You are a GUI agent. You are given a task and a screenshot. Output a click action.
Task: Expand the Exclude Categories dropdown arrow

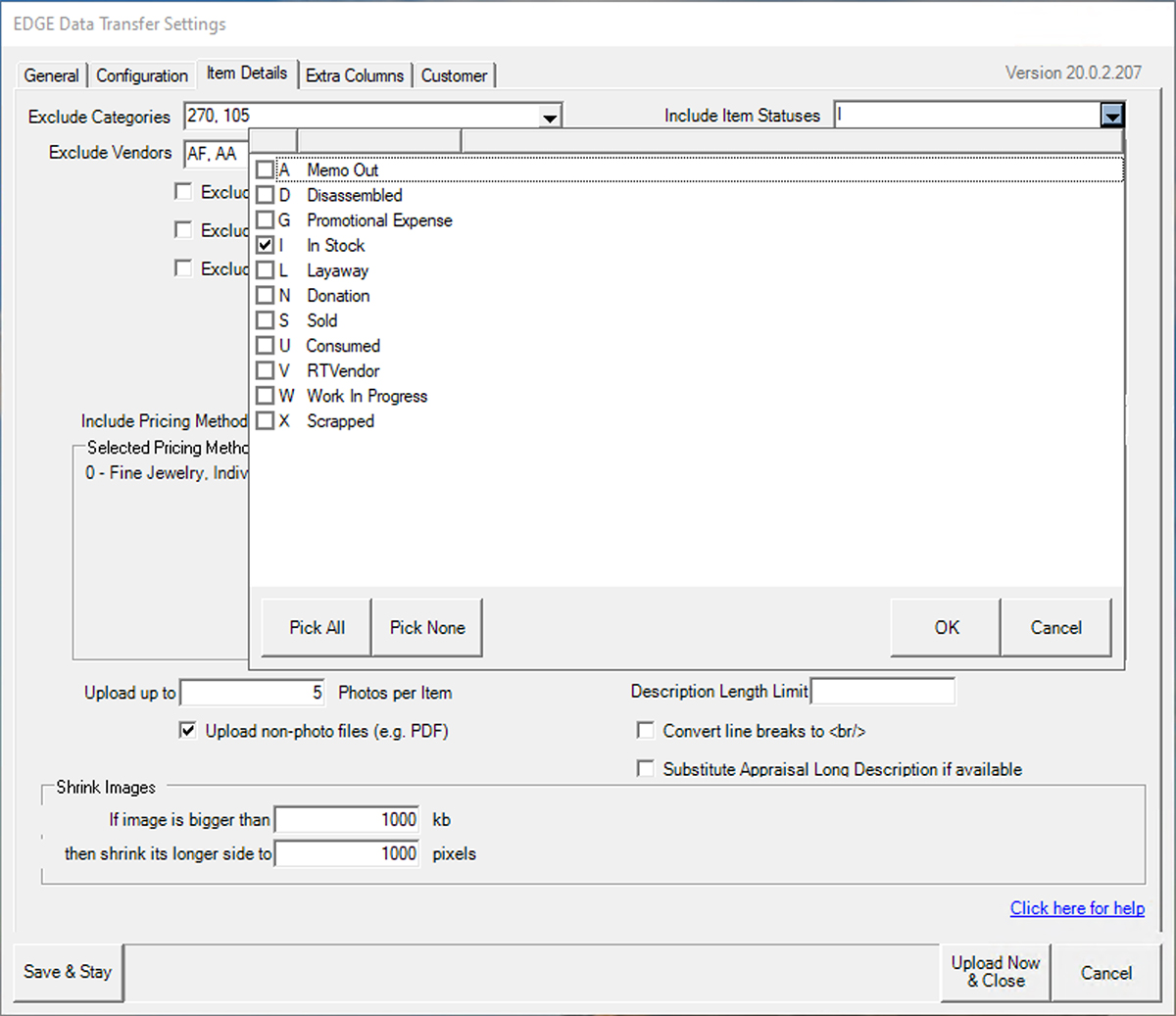coord(550,118)
